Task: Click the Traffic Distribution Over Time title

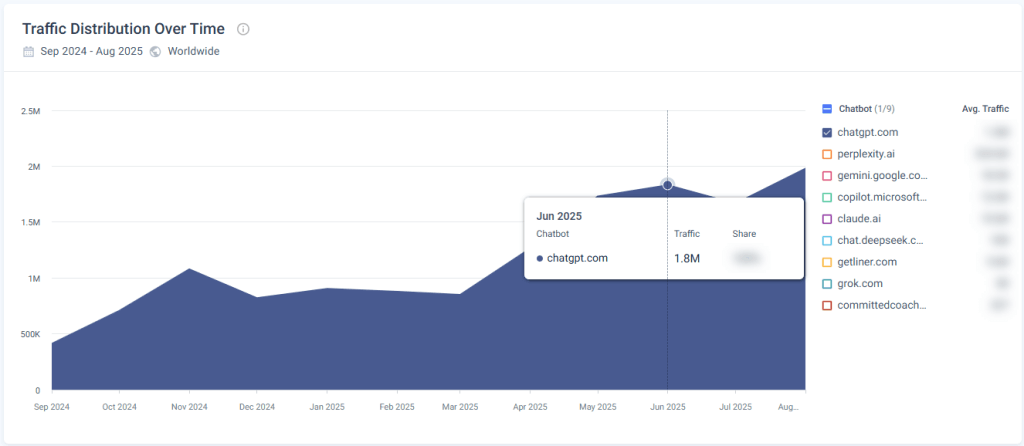Action: coord(125,29)
